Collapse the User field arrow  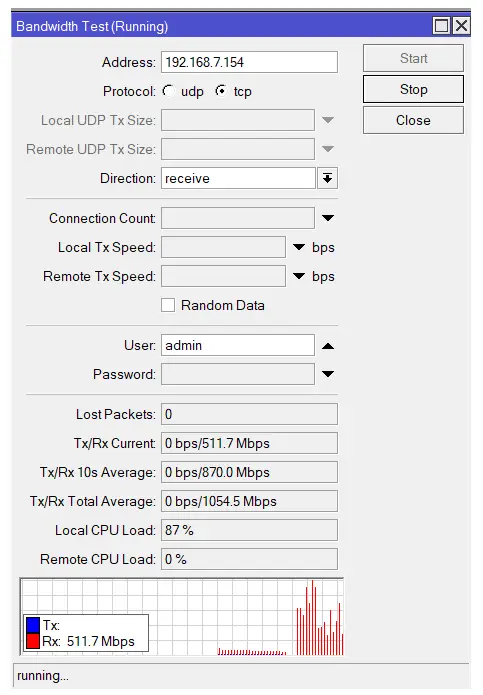(x=328, y=346)
